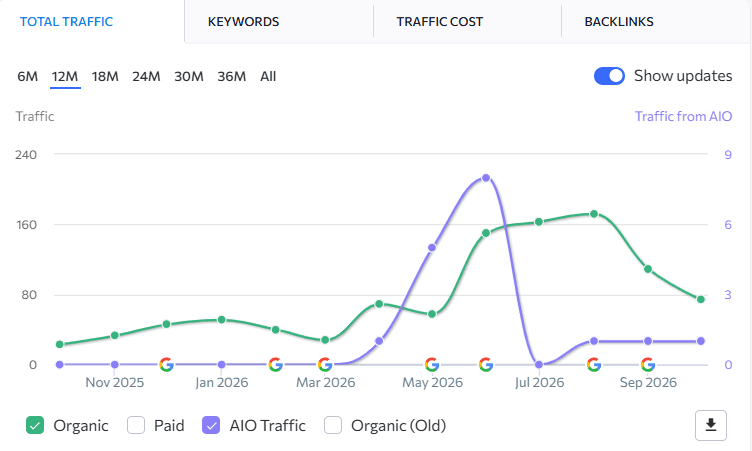Click the Sep 2026 axis label
The width and height of the screenshot is (752, 451).
(x=648, y=382)
